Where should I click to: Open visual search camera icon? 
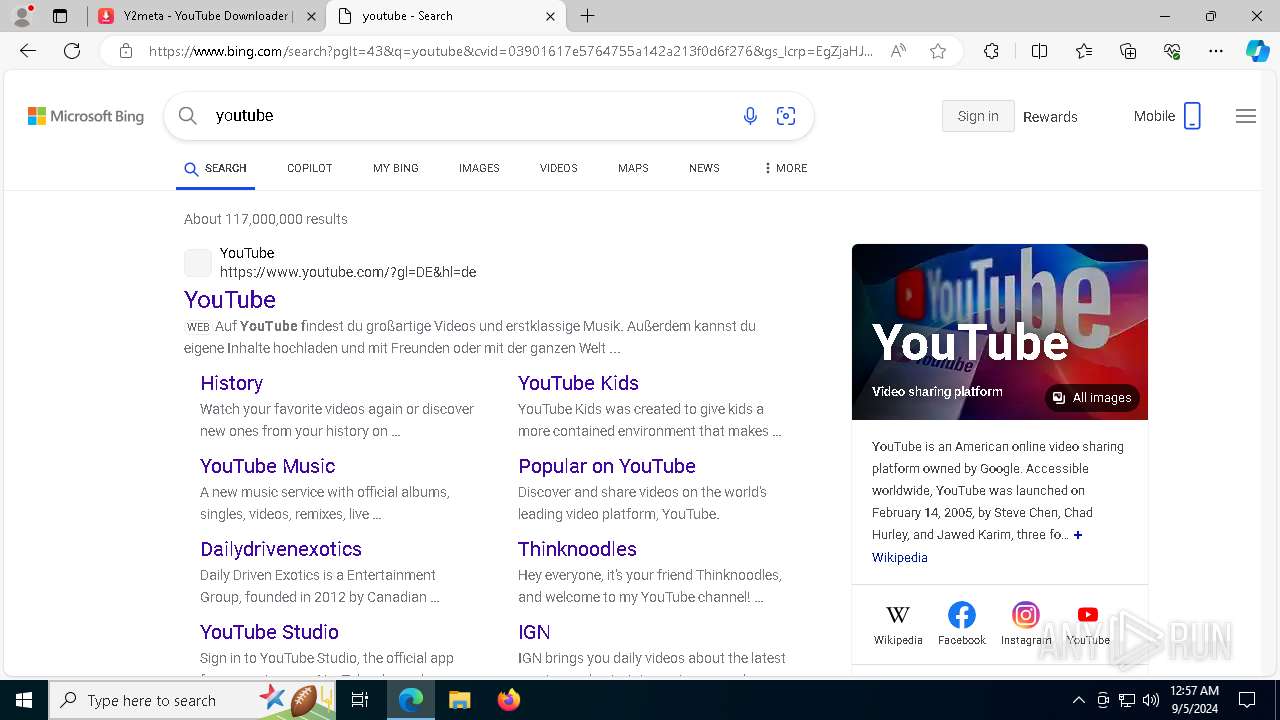[786, 116]
